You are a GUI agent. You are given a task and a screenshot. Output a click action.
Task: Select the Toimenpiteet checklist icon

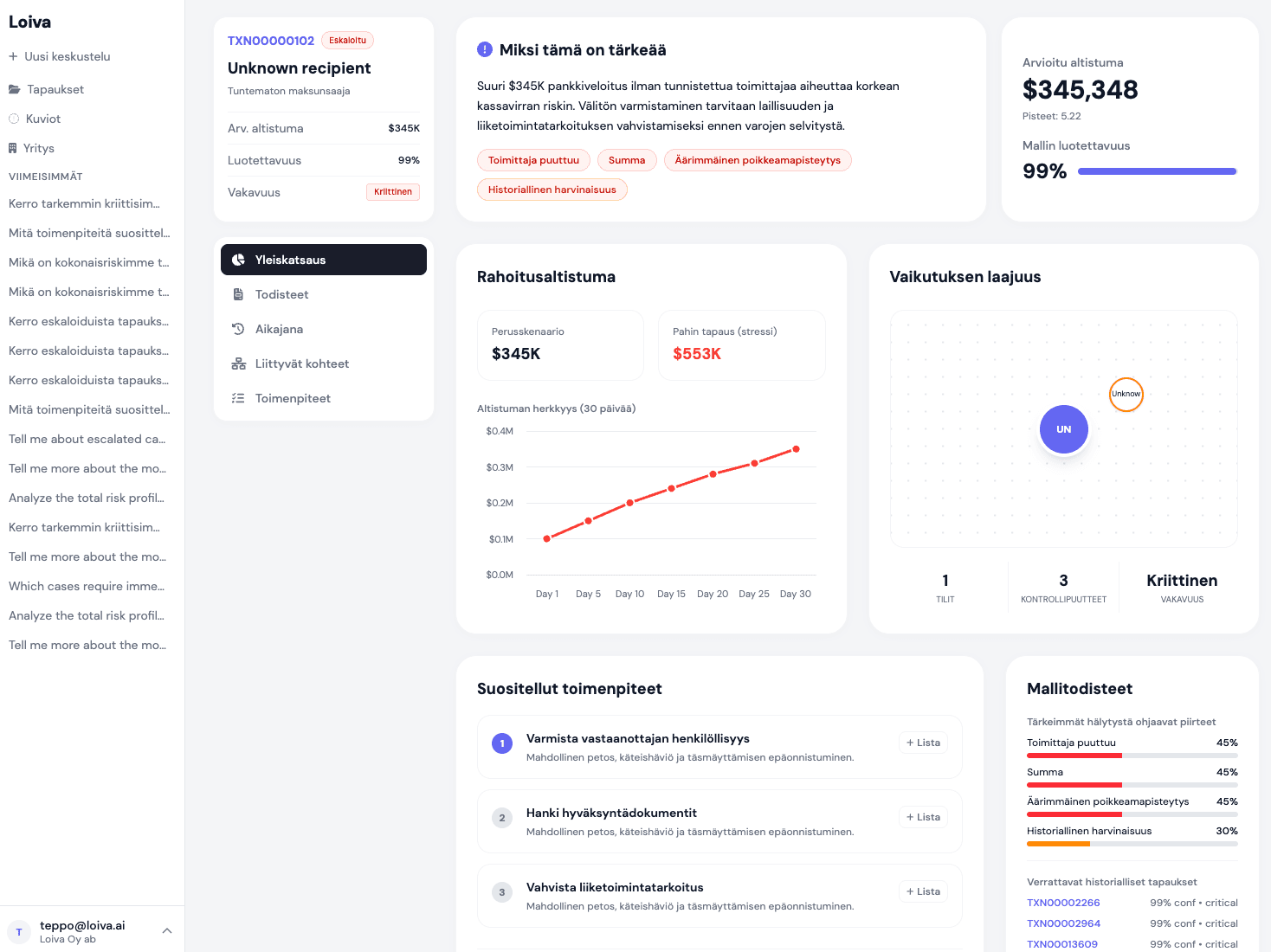(x=239, y=398)
